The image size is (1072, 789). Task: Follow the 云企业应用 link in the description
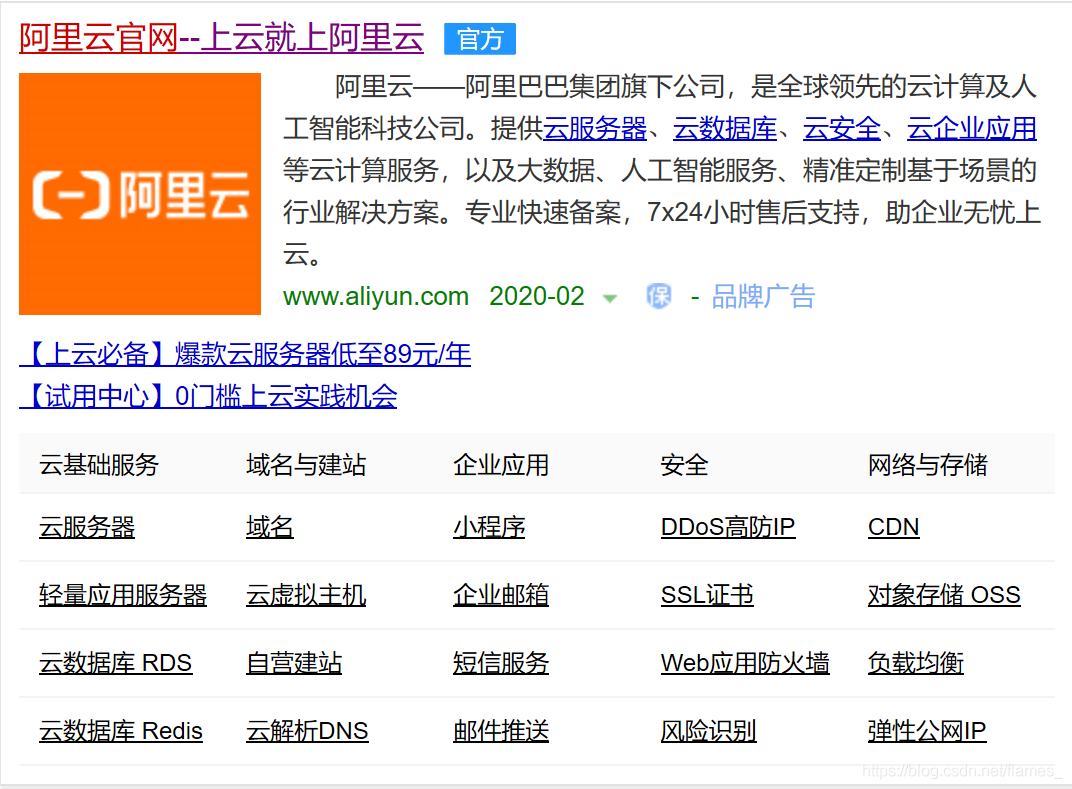click(972, 129)
